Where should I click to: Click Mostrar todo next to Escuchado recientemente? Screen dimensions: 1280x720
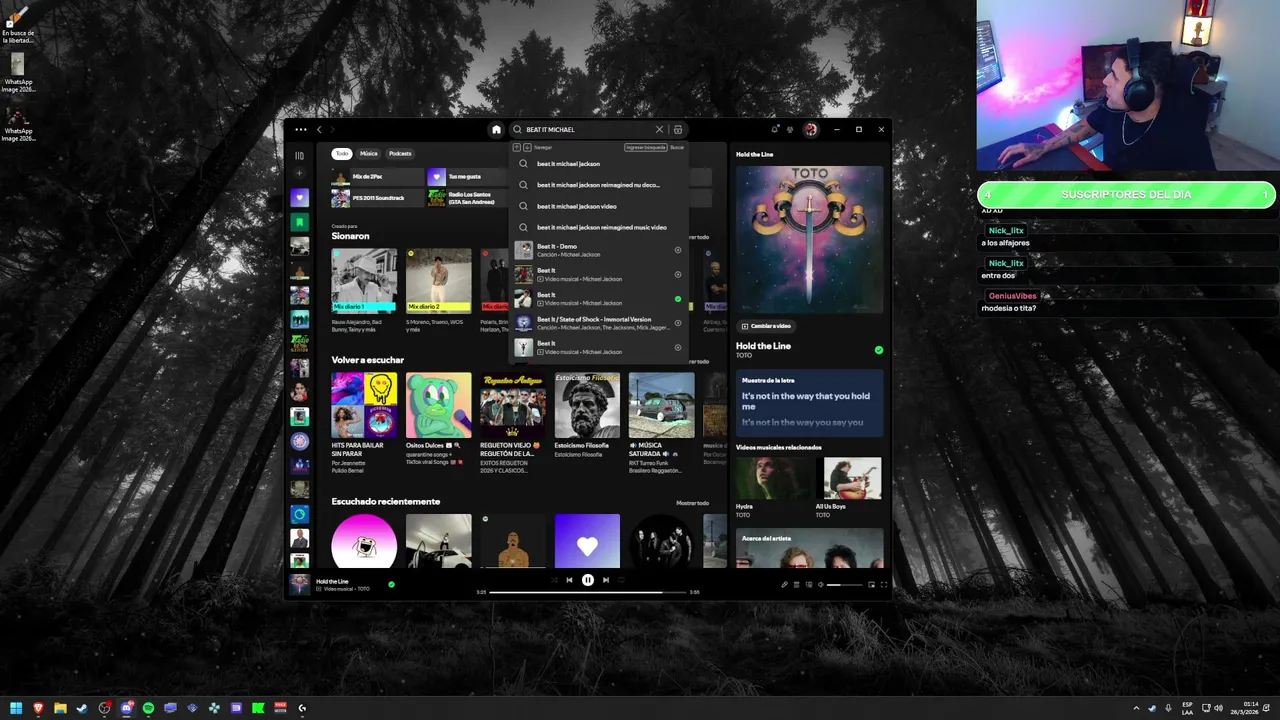point(692,503)
